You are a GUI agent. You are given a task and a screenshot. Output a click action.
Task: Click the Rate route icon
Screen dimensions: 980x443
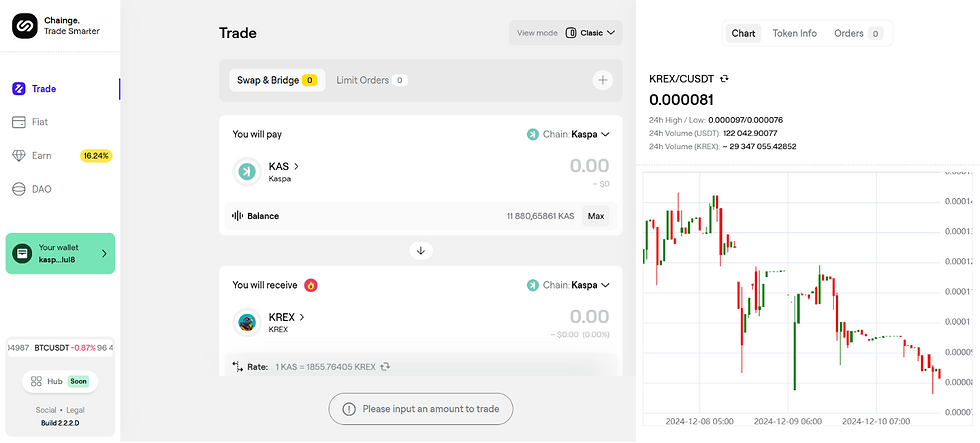click(x=238, y=367)
